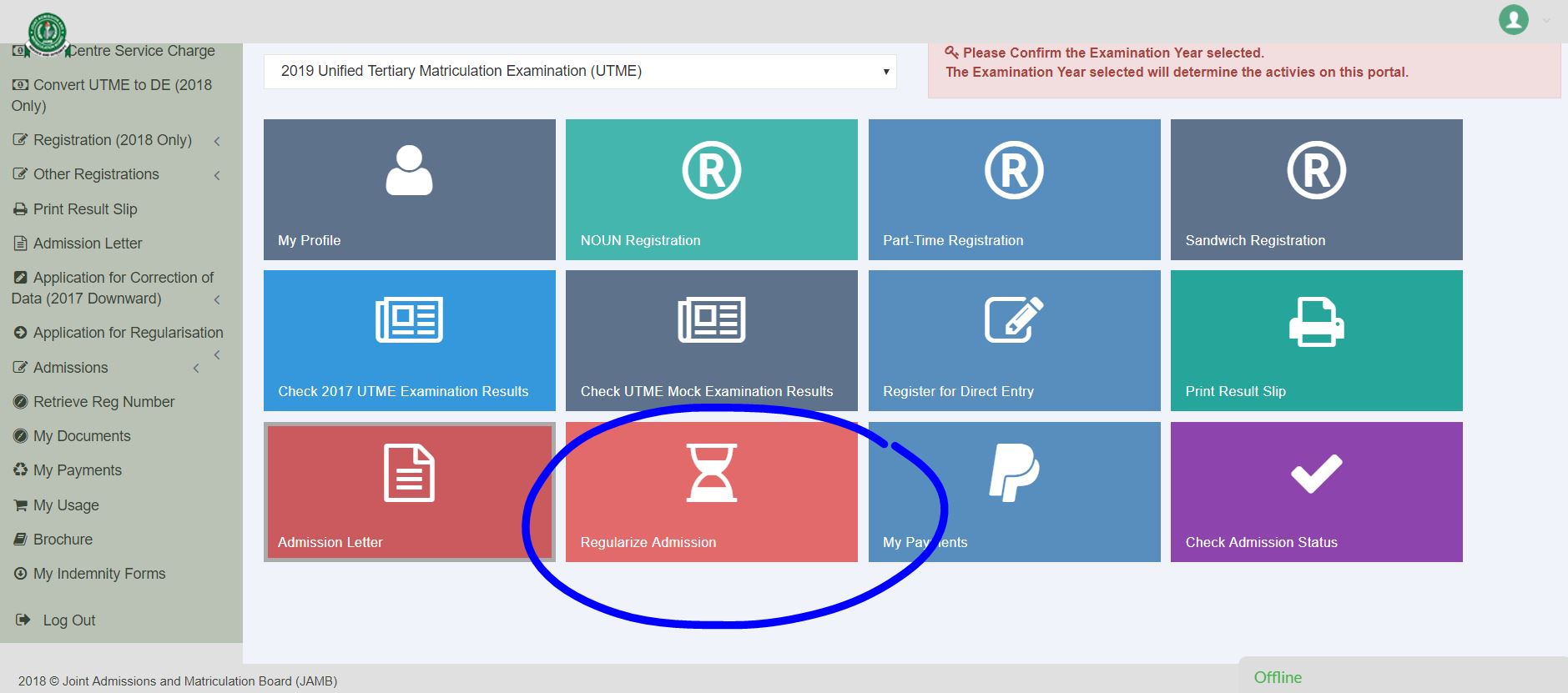Click the cart icon beside My Usage
Viewport: 1568px width, 693px height.
point(20,505)
